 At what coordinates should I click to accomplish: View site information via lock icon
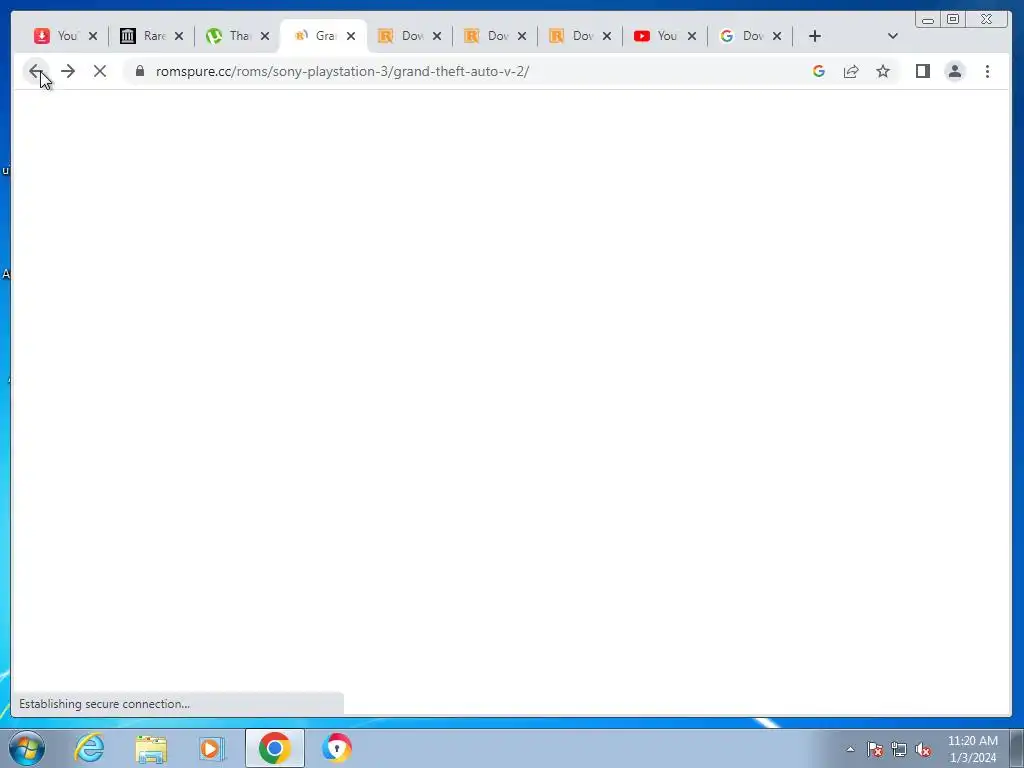pos(139,71)
